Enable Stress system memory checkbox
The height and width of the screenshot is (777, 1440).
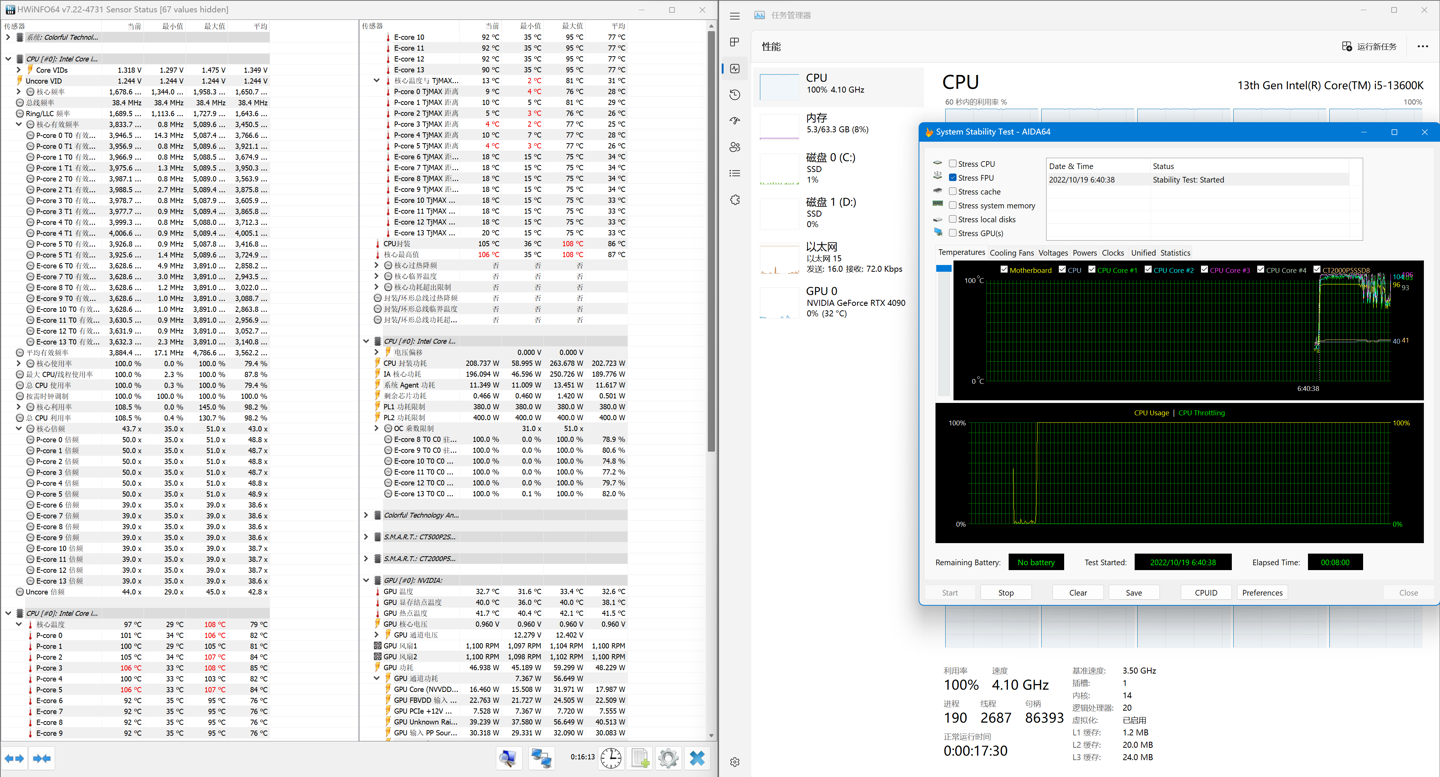[x=953, y=205]
